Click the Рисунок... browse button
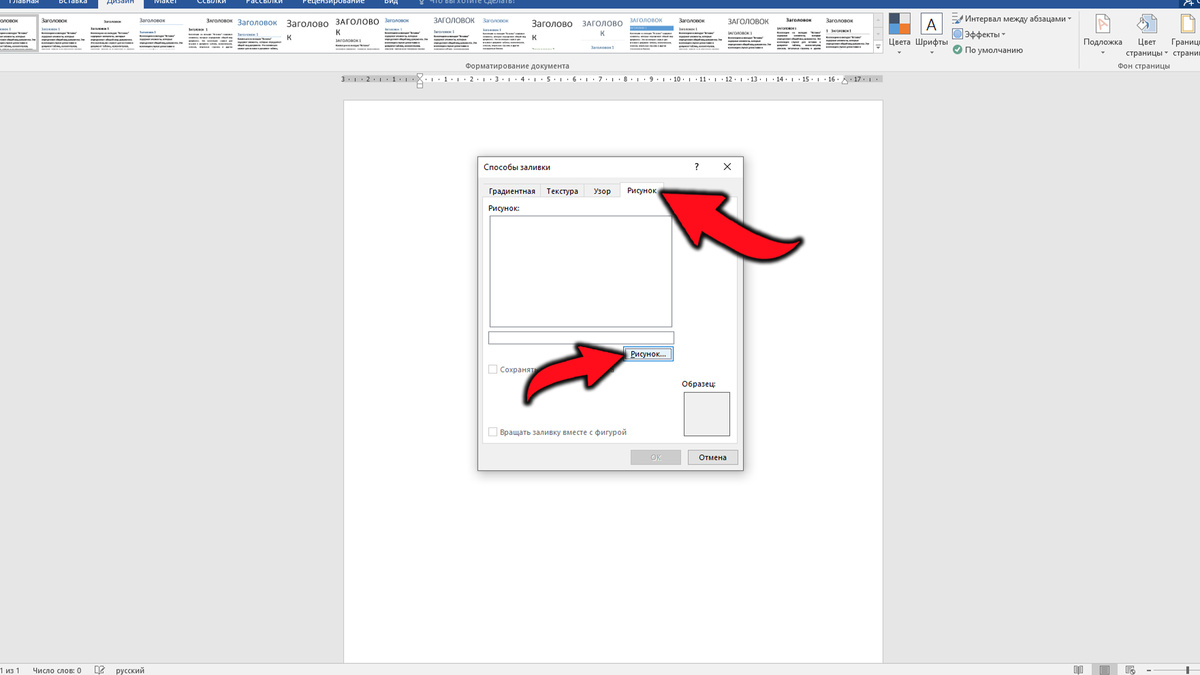The width and height of the screenshot is (1200, 675). [x=648, y=354]
